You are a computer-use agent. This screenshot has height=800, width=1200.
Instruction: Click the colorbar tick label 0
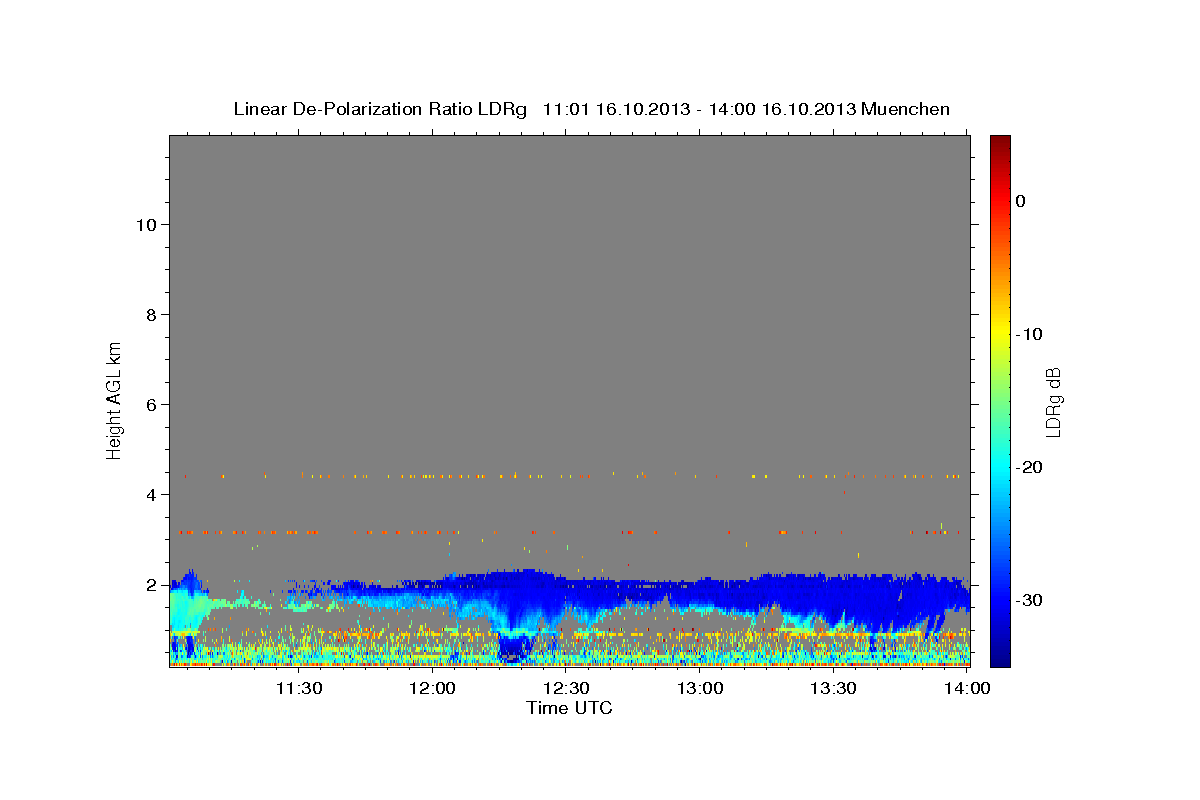[1020, 201]
